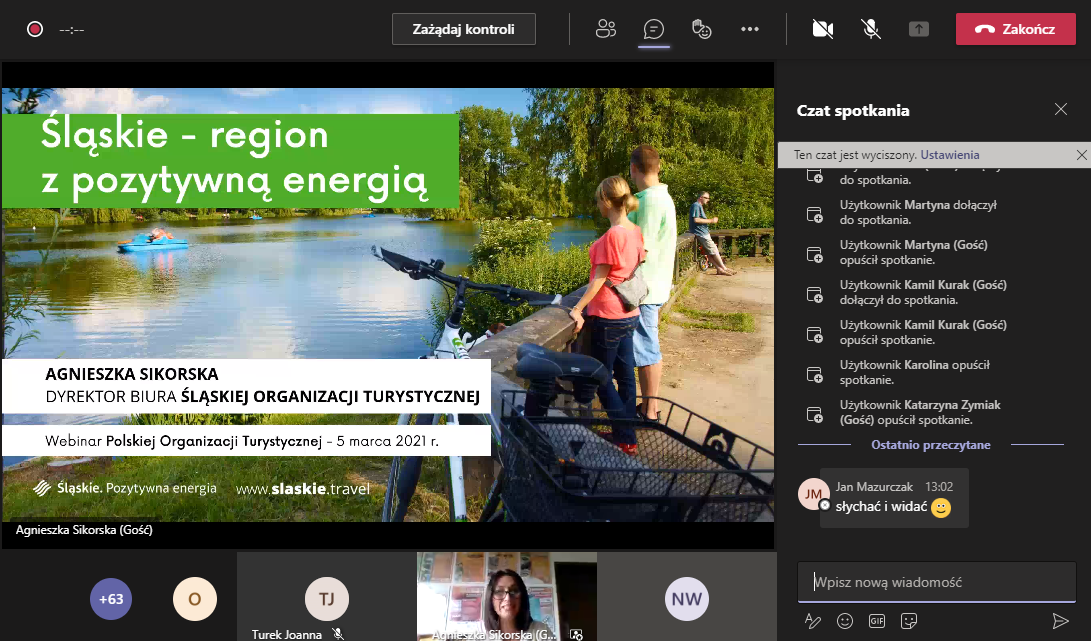
Task: Open the format text icon in chat
Action: (x=813, y=621)
